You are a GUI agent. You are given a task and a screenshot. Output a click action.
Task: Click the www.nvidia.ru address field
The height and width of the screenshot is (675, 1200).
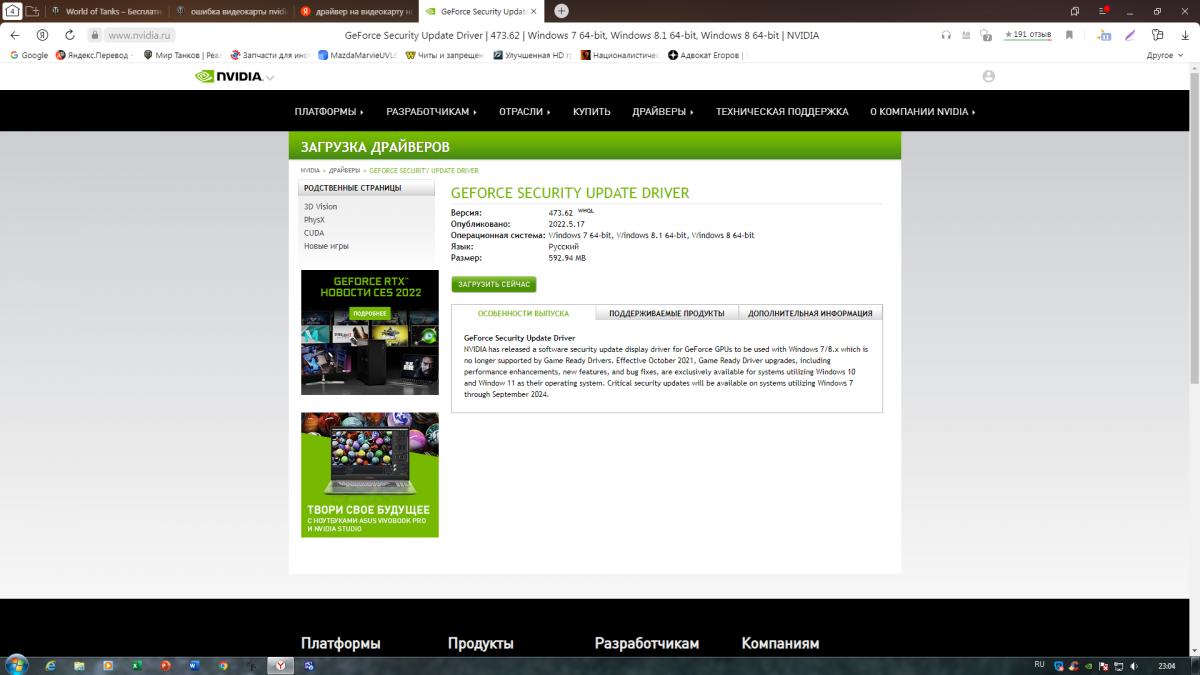coord(141,35)
